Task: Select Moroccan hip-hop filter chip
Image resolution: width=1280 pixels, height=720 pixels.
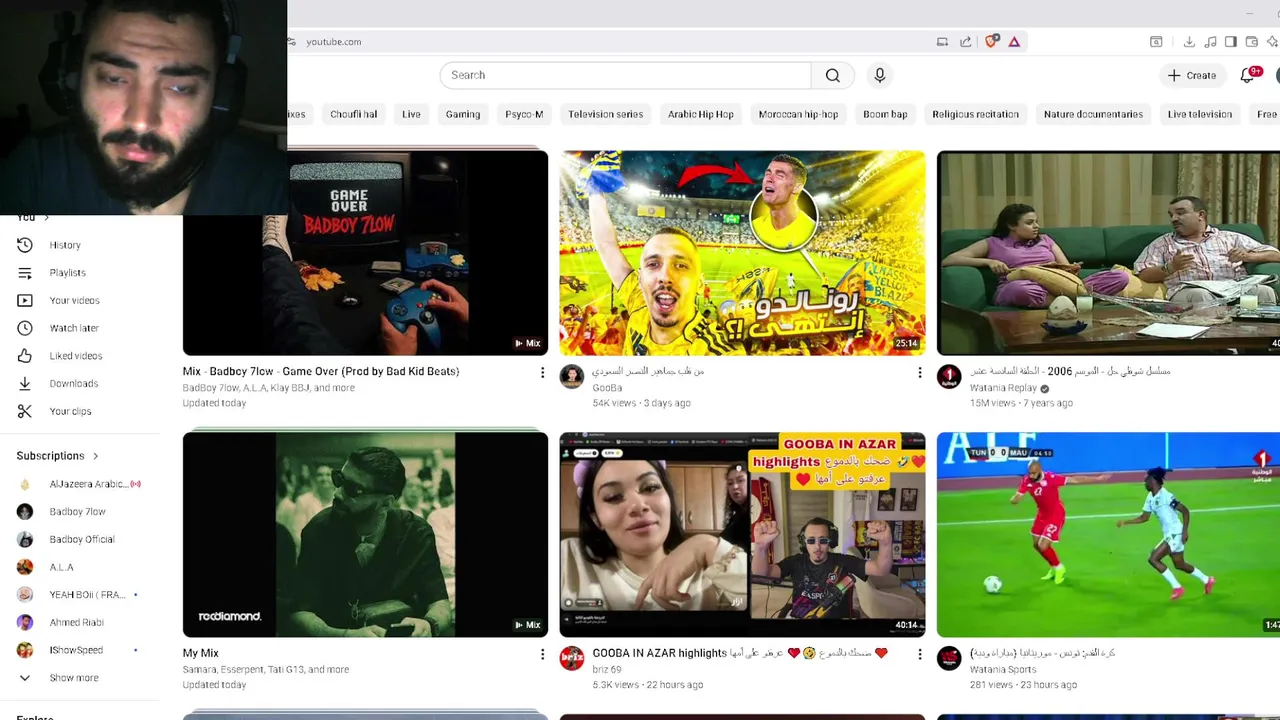Action: [798, 114]
